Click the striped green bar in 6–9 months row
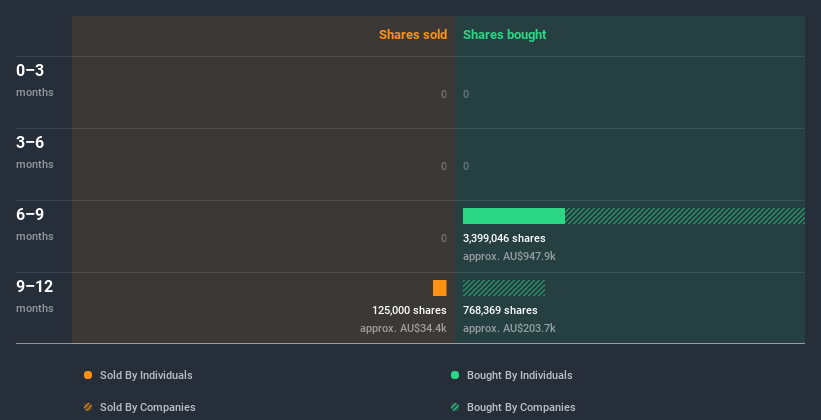This screenshot has width=821, height=420. pos(685,216)
